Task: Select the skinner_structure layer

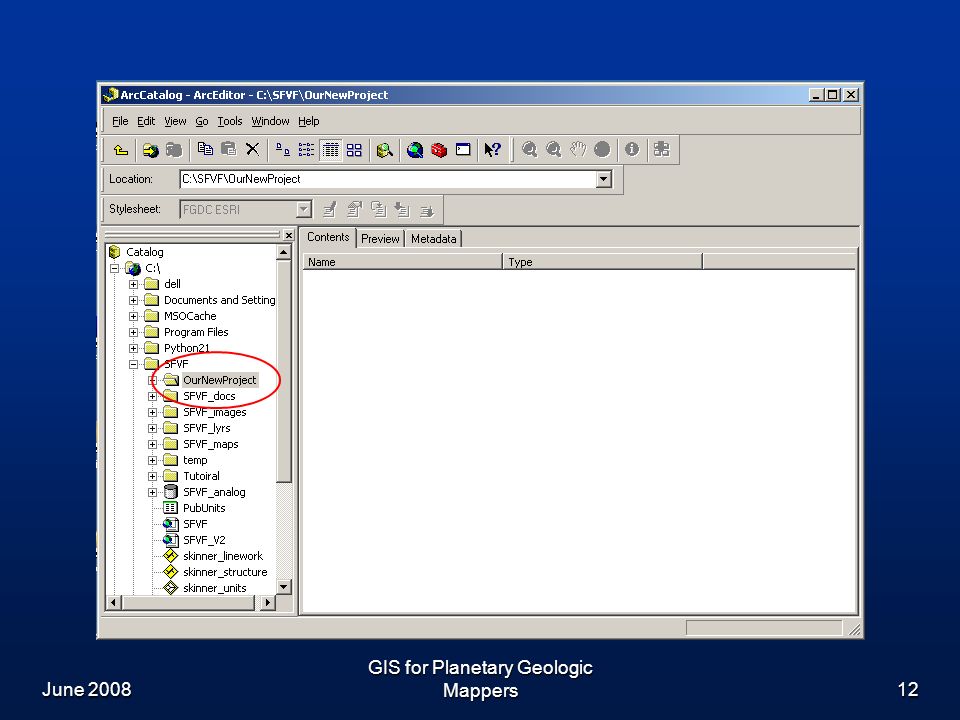Action: pos(225,572)
